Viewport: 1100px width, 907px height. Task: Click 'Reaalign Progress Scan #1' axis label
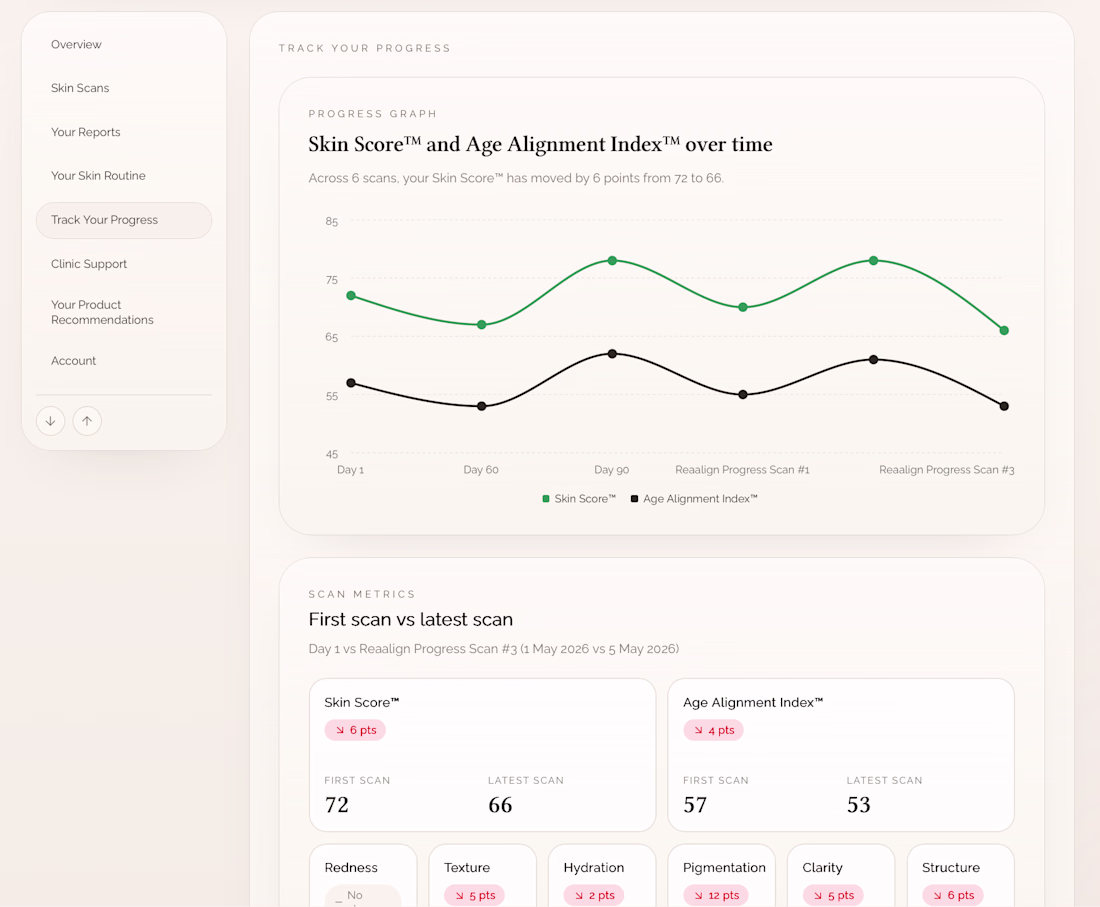coord(742,470)
